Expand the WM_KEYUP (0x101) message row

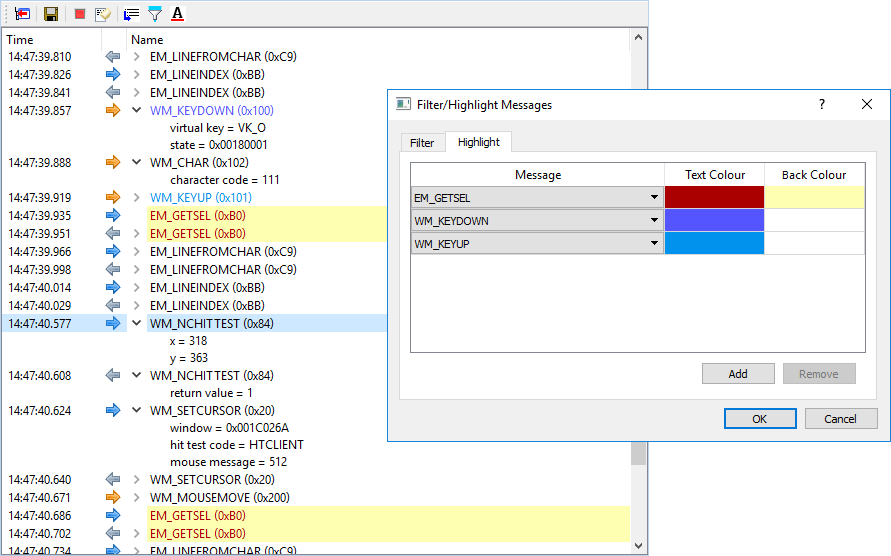click(137, 198)
